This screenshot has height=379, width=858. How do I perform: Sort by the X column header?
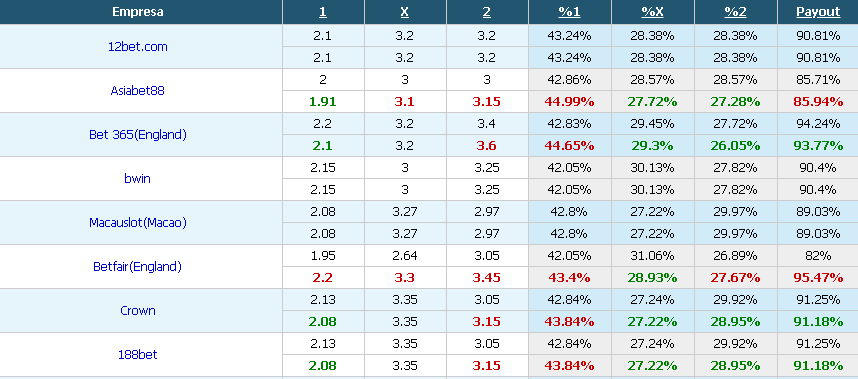click(x=405, y=12)
